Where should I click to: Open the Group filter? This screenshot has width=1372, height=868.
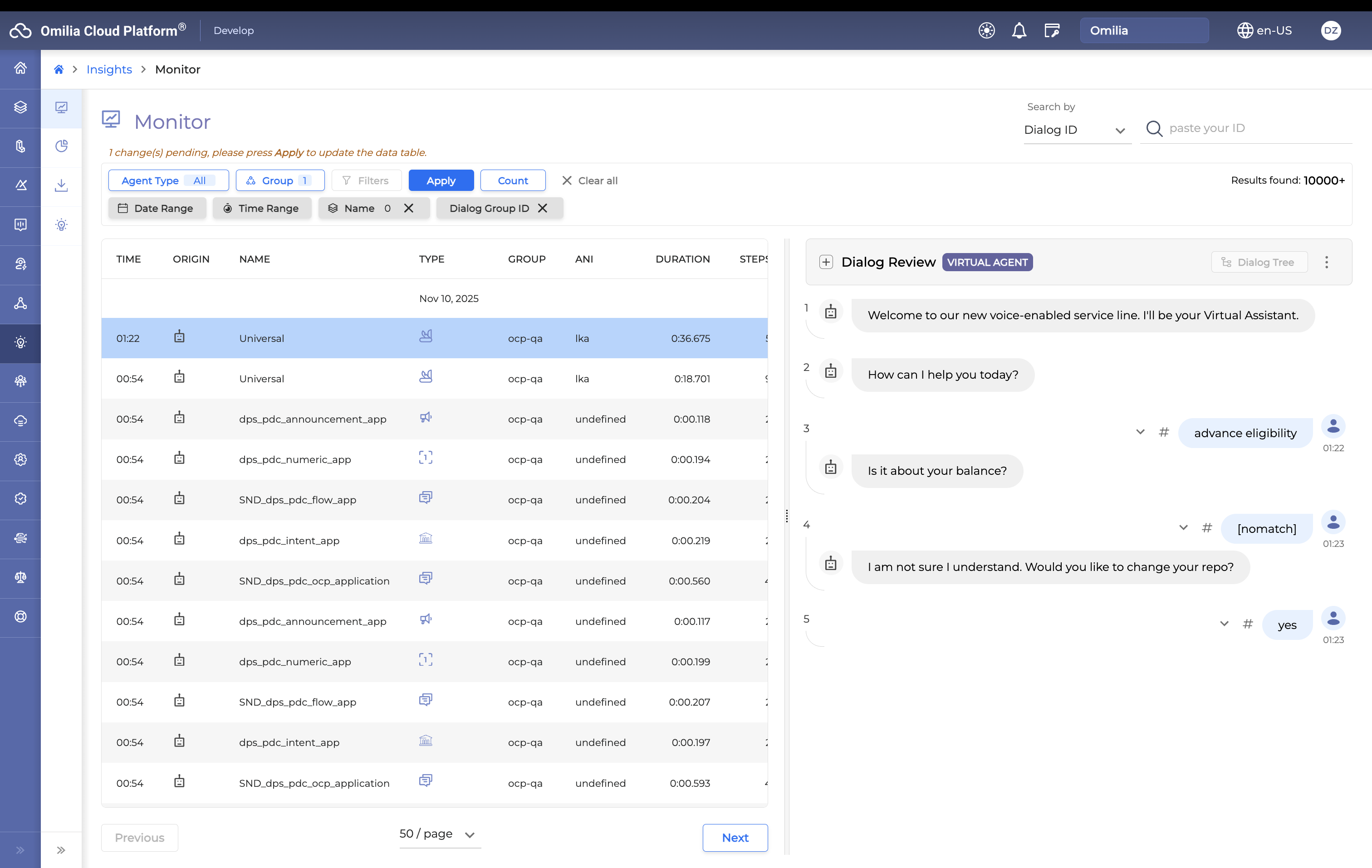pyautogui.click(x=280, y=180)
